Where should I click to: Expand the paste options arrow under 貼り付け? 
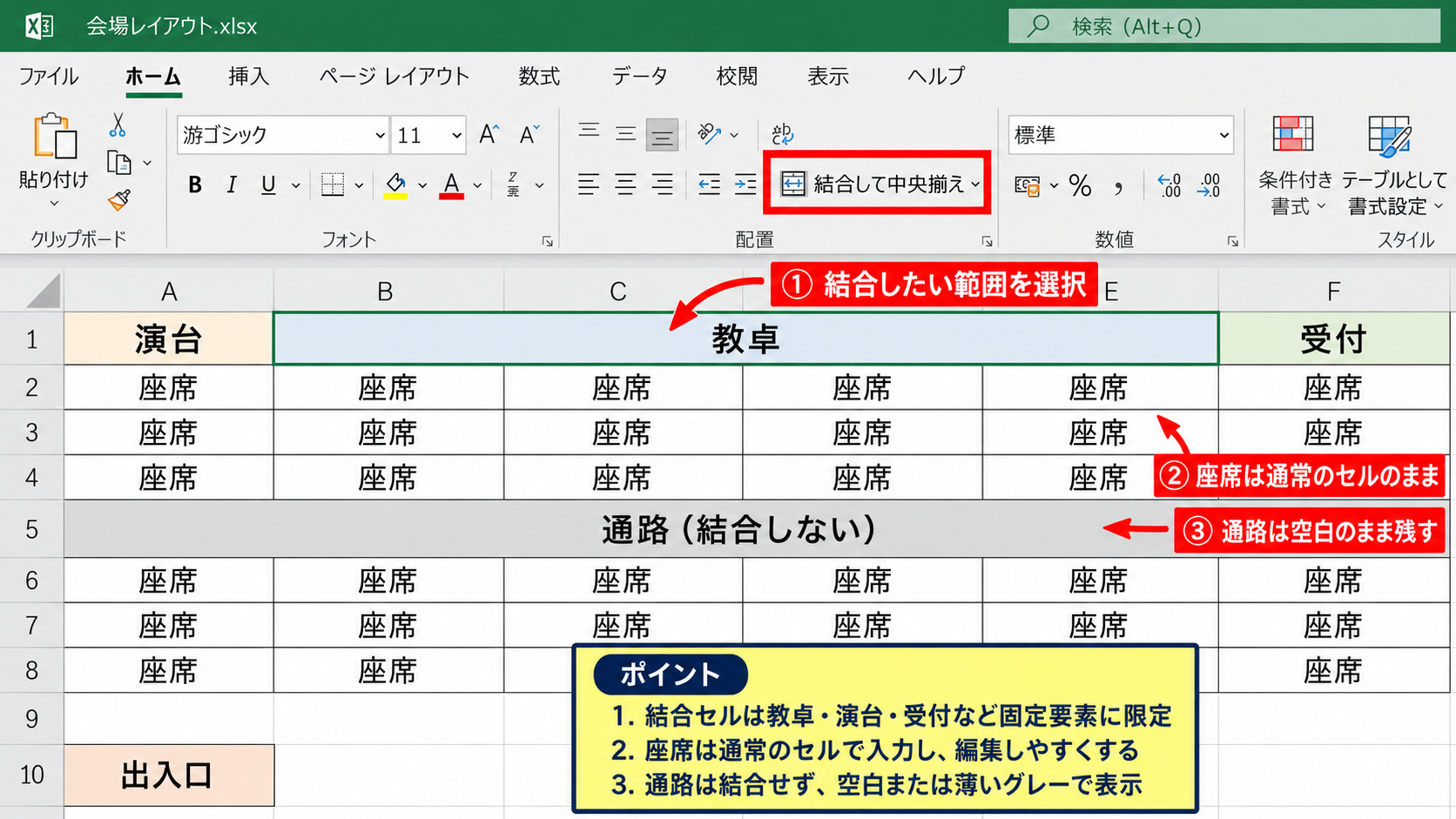(54, 204)
